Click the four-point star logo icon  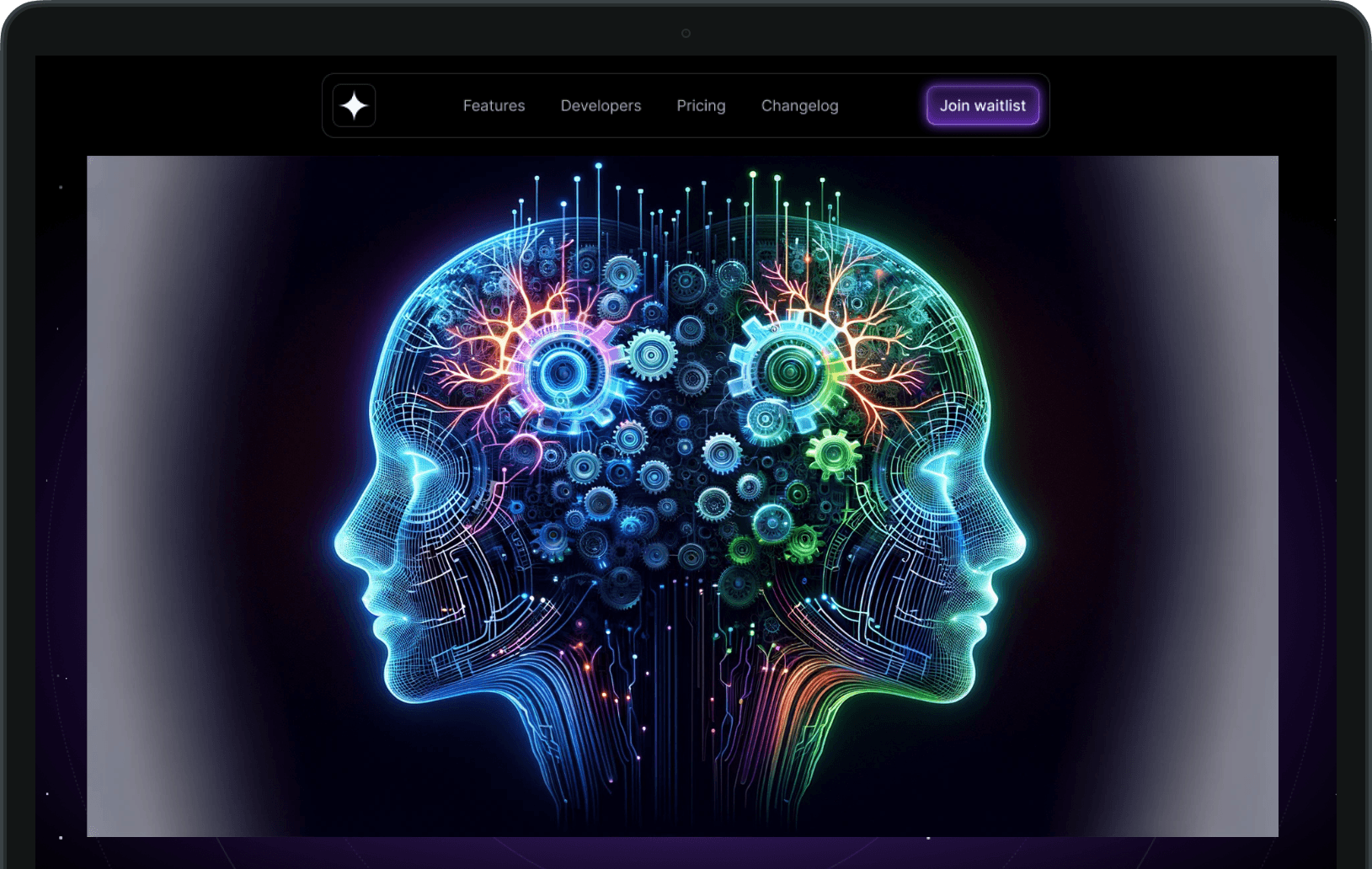[354, 106]
